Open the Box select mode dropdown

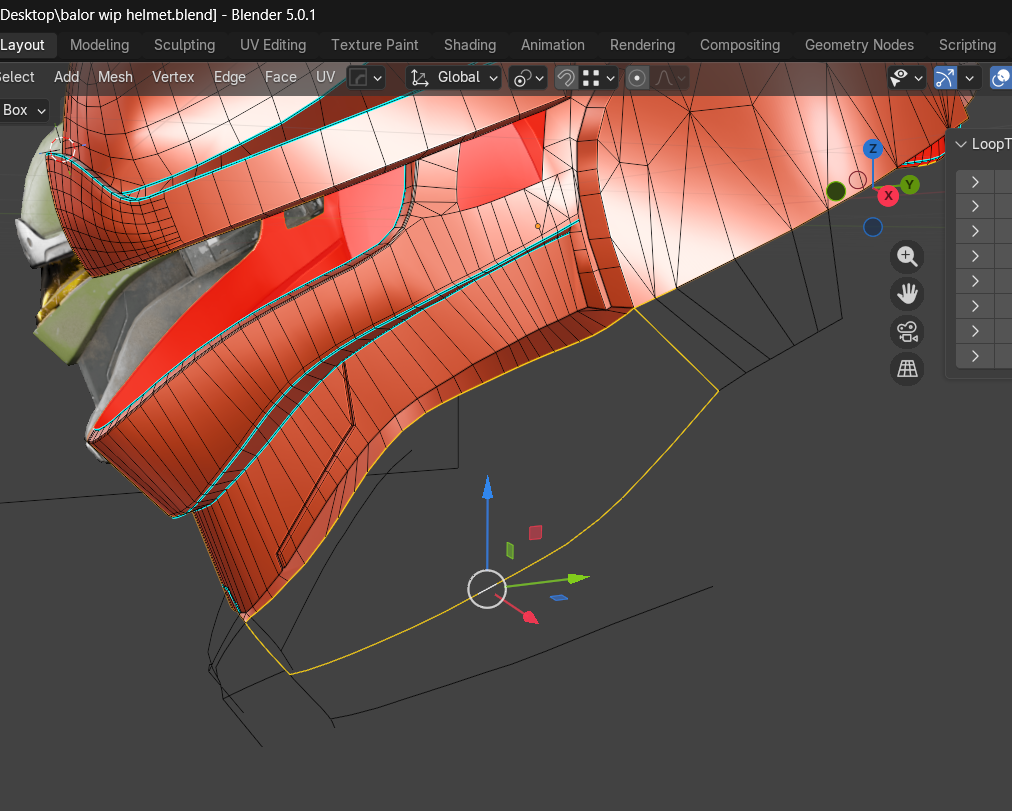[x=24, y=110]
